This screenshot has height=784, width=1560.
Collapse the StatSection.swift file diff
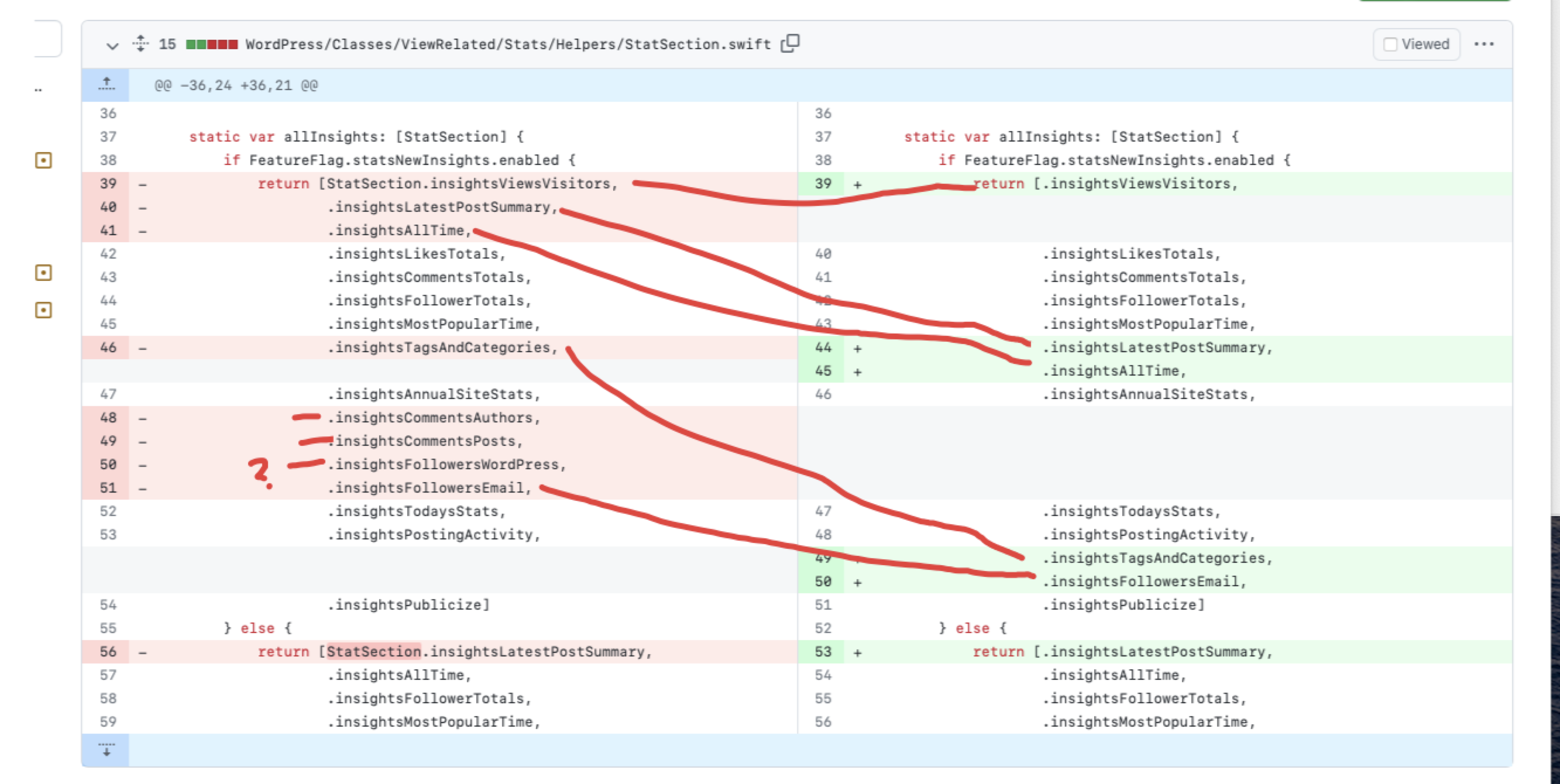[x=112, y=46]
